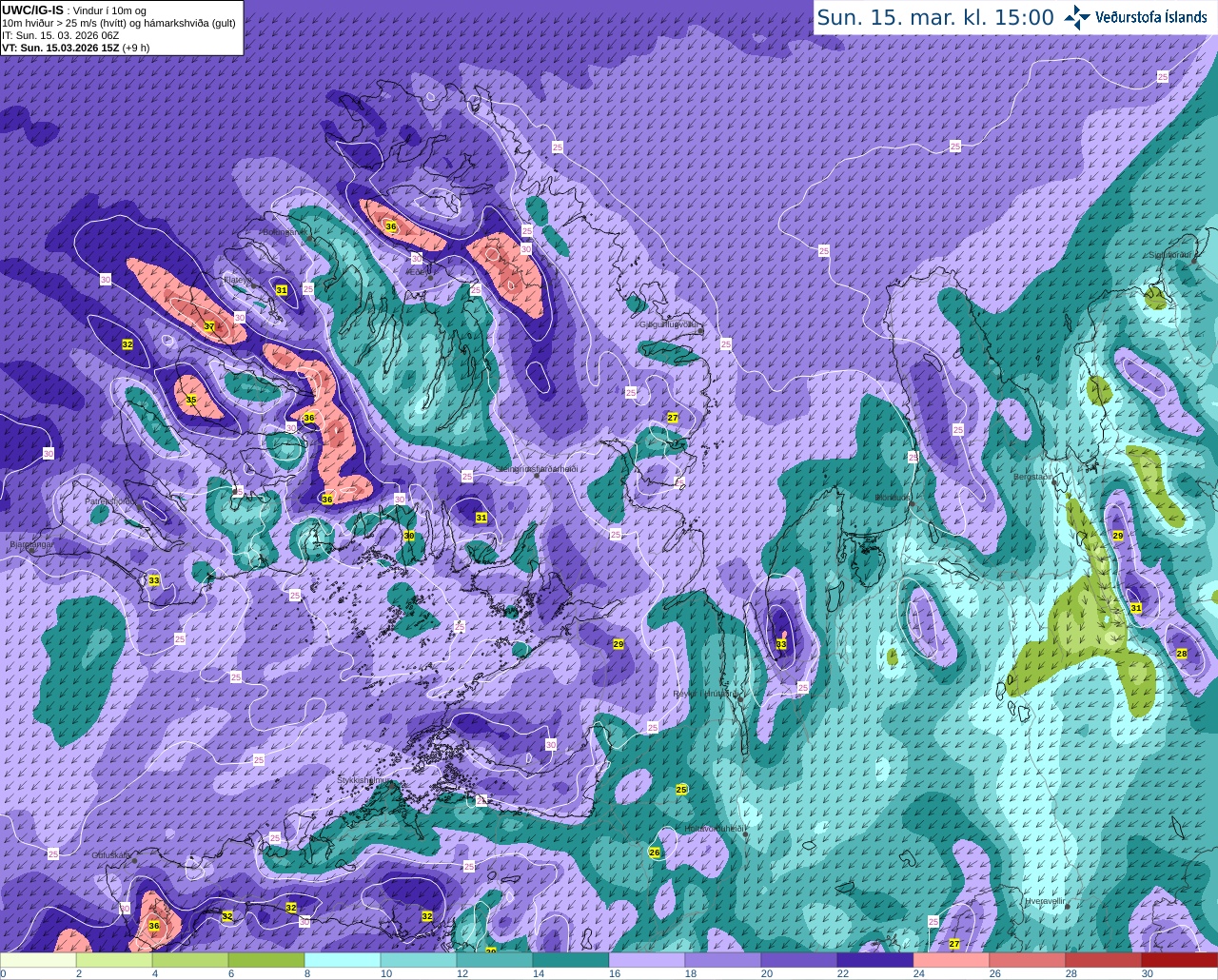This screenshot has height=980, width=1218.
Task: Click the round yellow 25 gust marker
Action: point(681,790)
